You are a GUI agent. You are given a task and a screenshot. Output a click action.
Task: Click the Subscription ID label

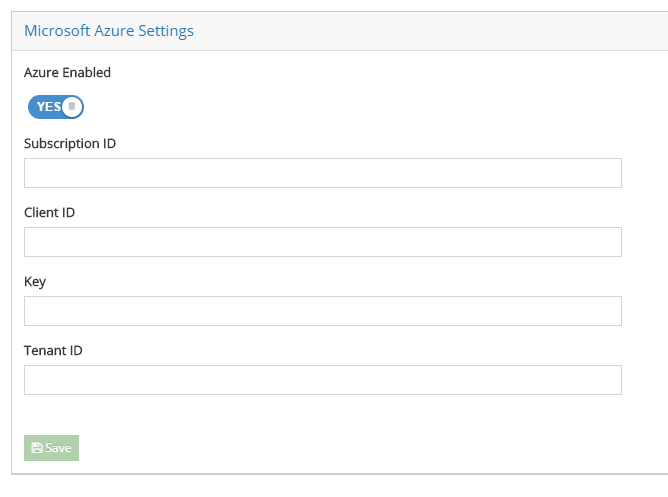[69, 144]
